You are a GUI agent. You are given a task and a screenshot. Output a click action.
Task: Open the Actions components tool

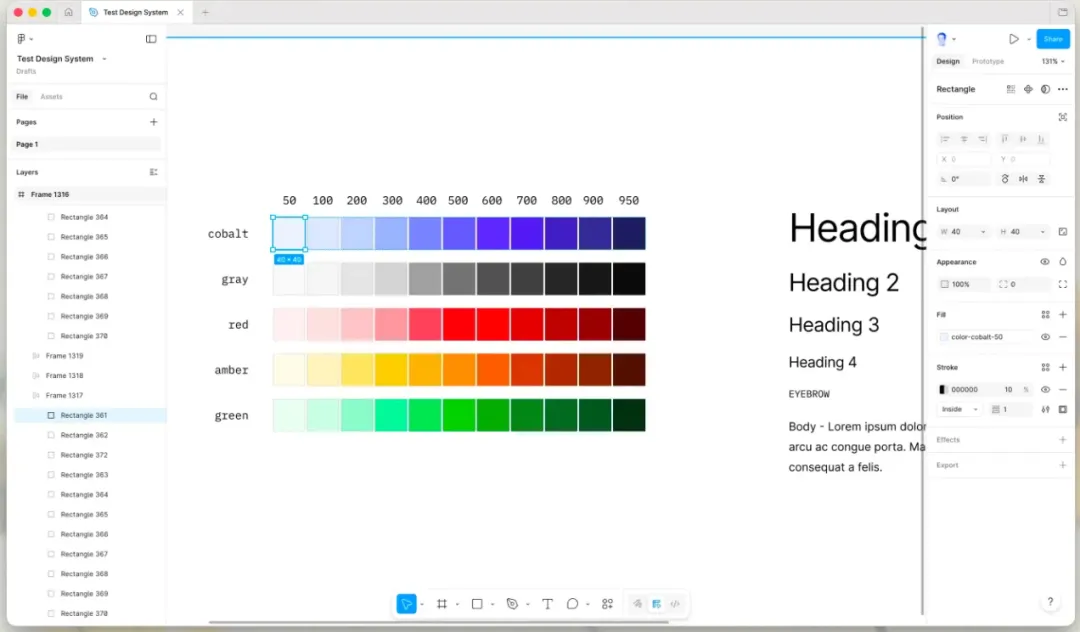pyautogui.click(x=607, y=604)
